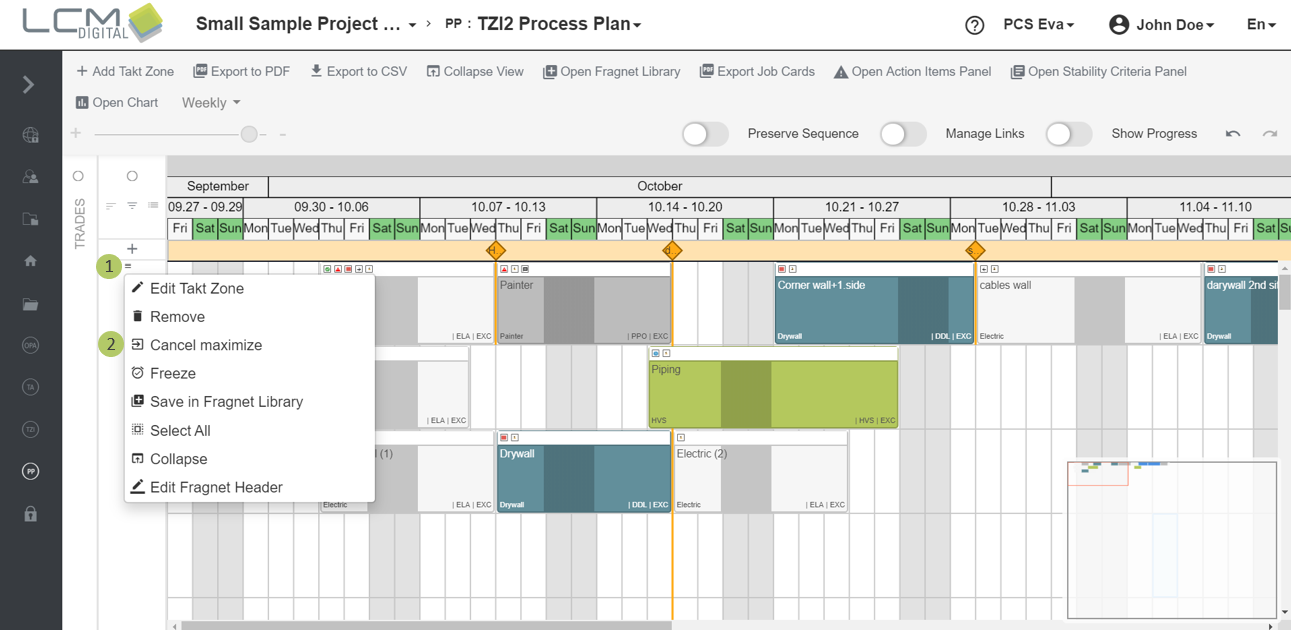Expand the left sidebar with chevron
Image resolution: width=1291 pixels, height=630 pixels.
(29, 85)
